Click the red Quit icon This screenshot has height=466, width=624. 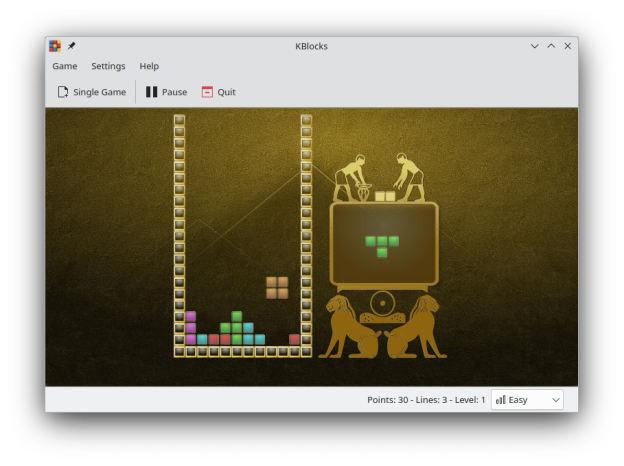[207, 92]
